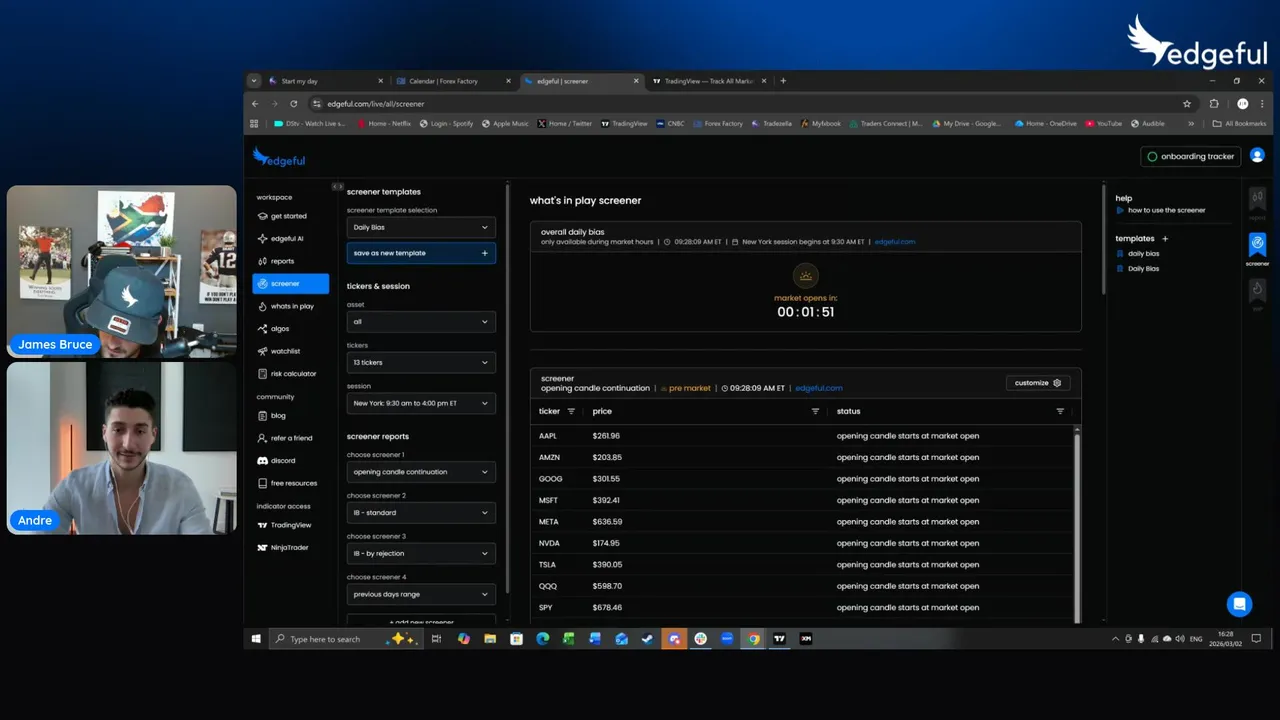
Task: Open NinjaTrader indicator access
Action: tap(289, 548)
